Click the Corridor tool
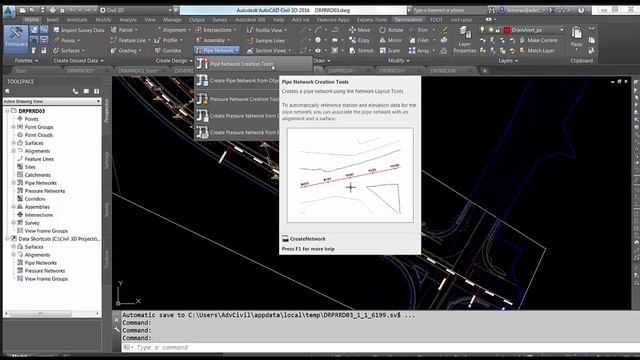This screenshot has height=360, width=640. 168,51
